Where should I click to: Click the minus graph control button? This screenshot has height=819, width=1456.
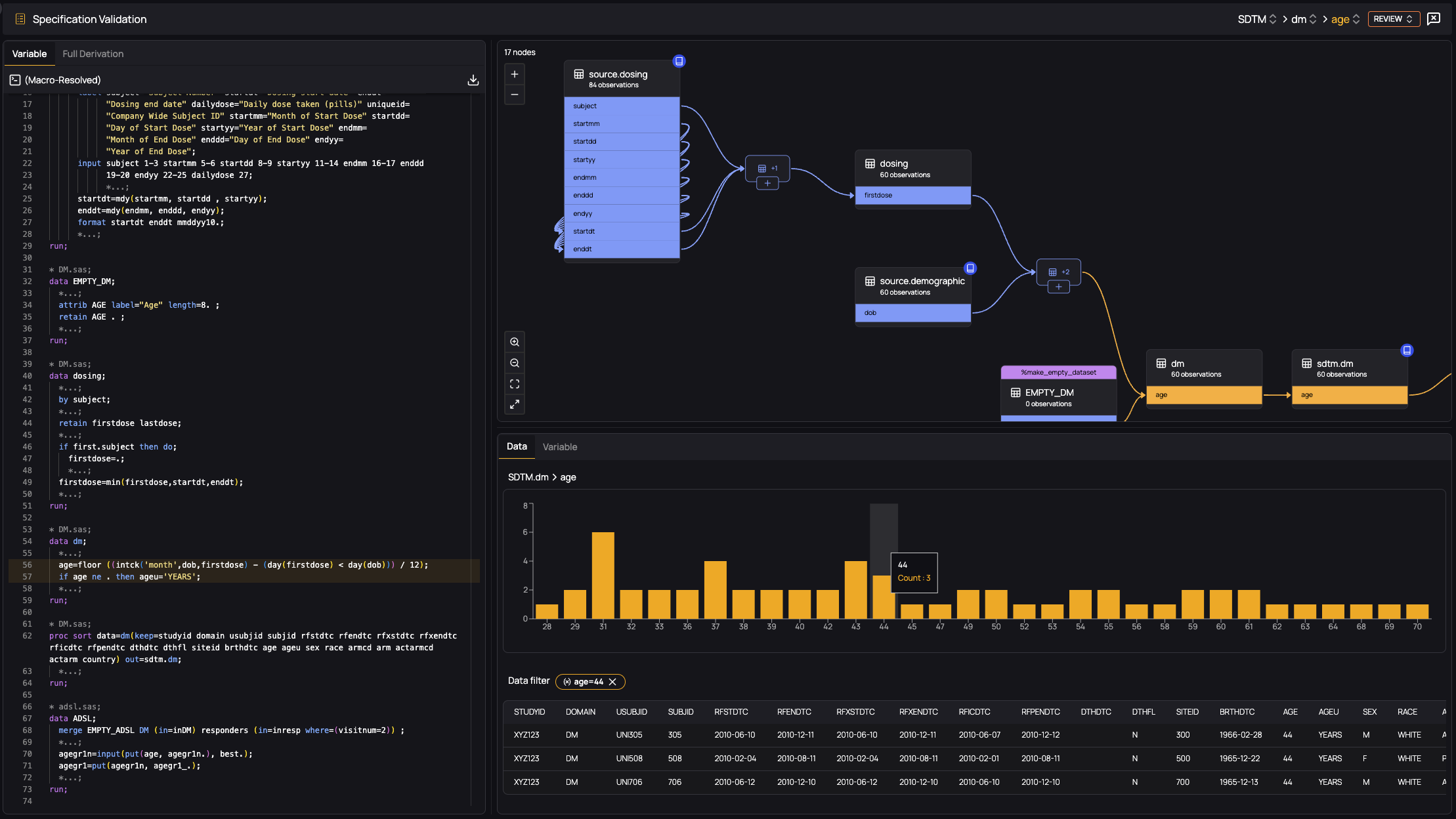tap(515, 94)
